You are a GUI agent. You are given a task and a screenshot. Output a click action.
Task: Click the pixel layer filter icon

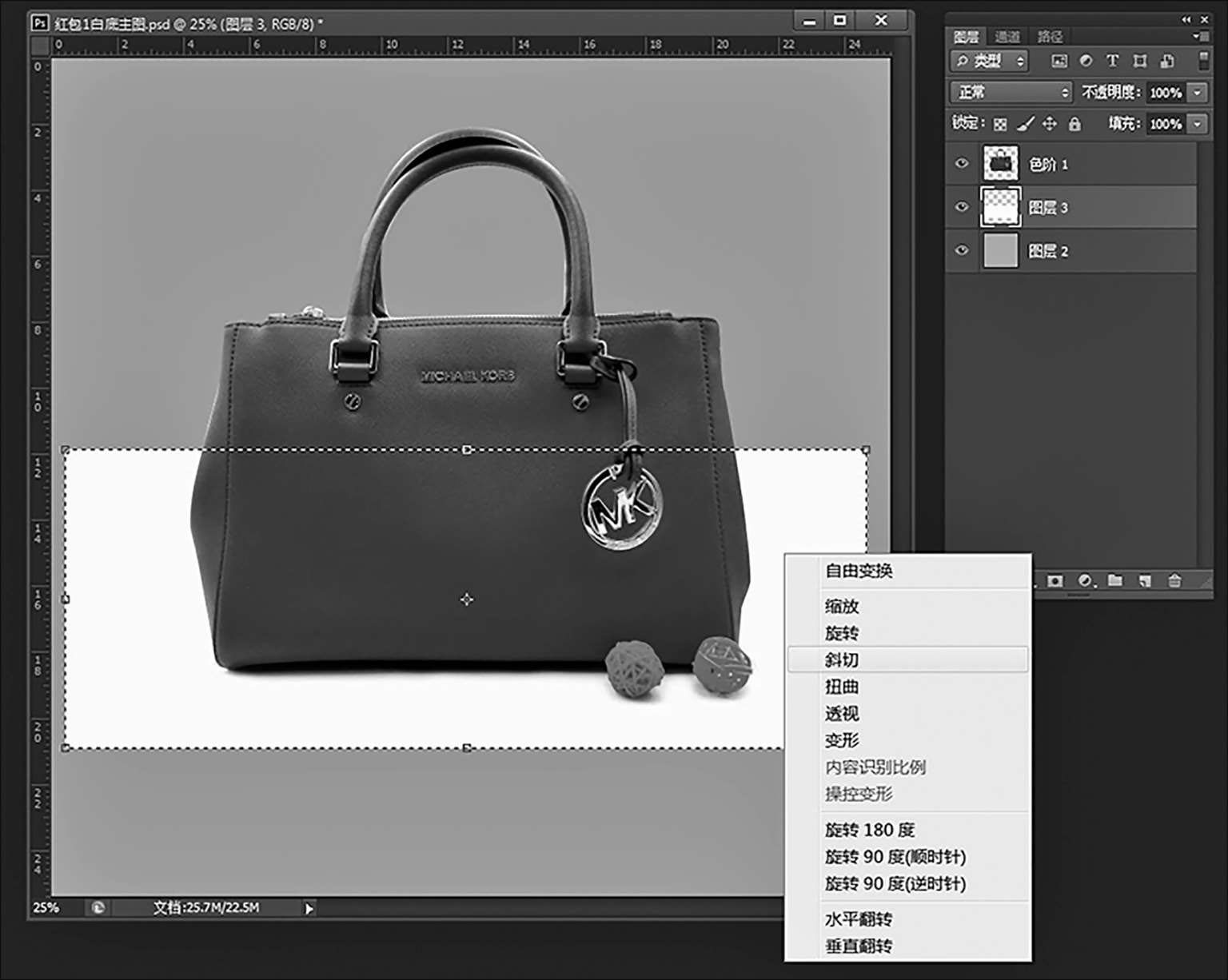1059,61
